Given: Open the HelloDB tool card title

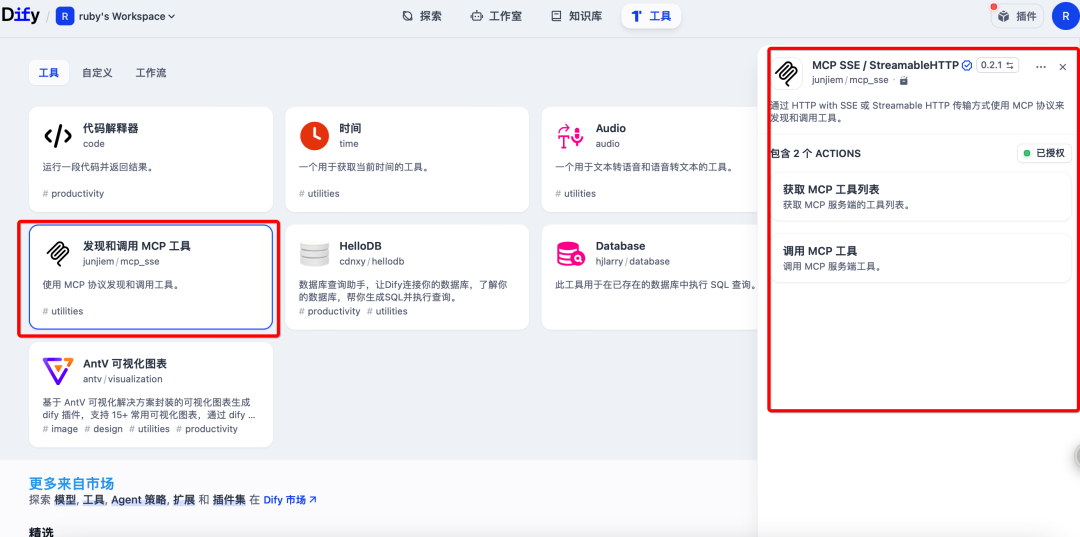Looking at the screenshot, I should (x=360, y=246).
